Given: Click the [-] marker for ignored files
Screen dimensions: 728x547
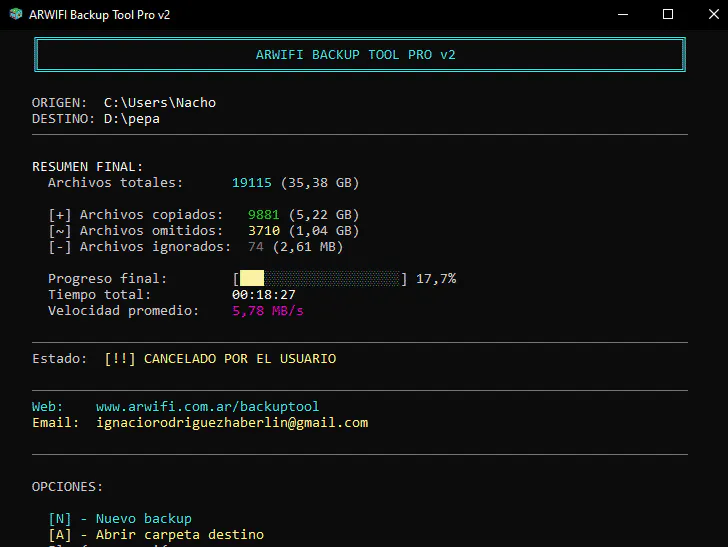Looking at the screenshot, I should [x=60, y=247].
